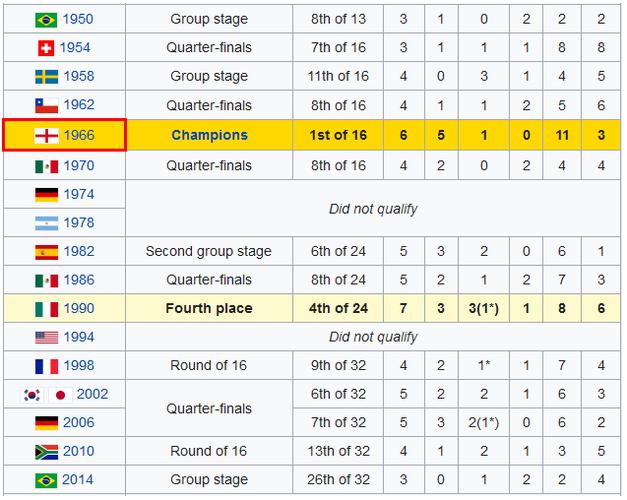Click the Brazil flag next to 1950
This screenshot has height=500, width=627.
[x=46, y=19]
